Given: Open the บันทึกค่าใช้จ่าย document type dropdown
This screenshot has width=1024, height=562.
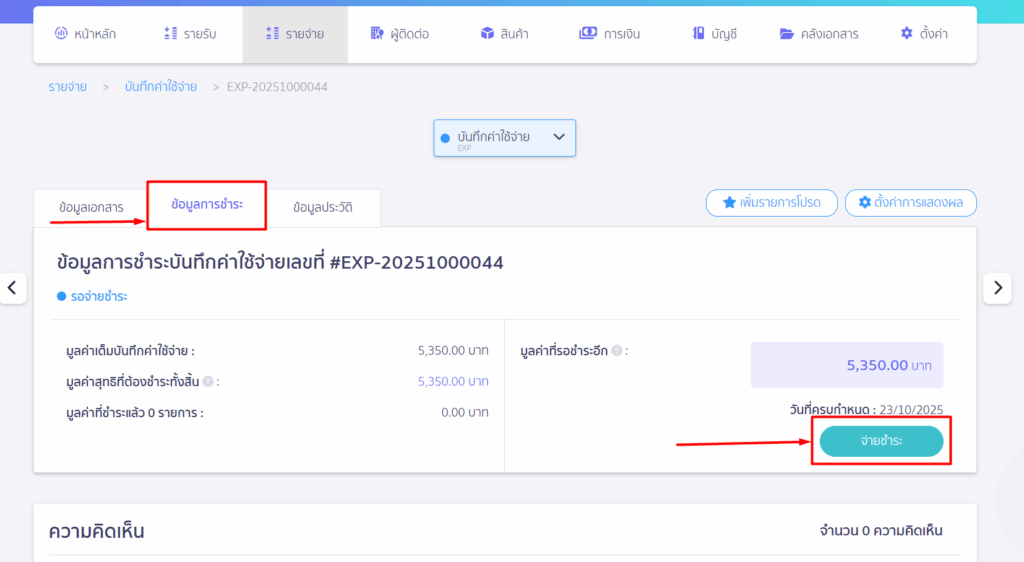Looking at the screenshot, I should [504, 138].
